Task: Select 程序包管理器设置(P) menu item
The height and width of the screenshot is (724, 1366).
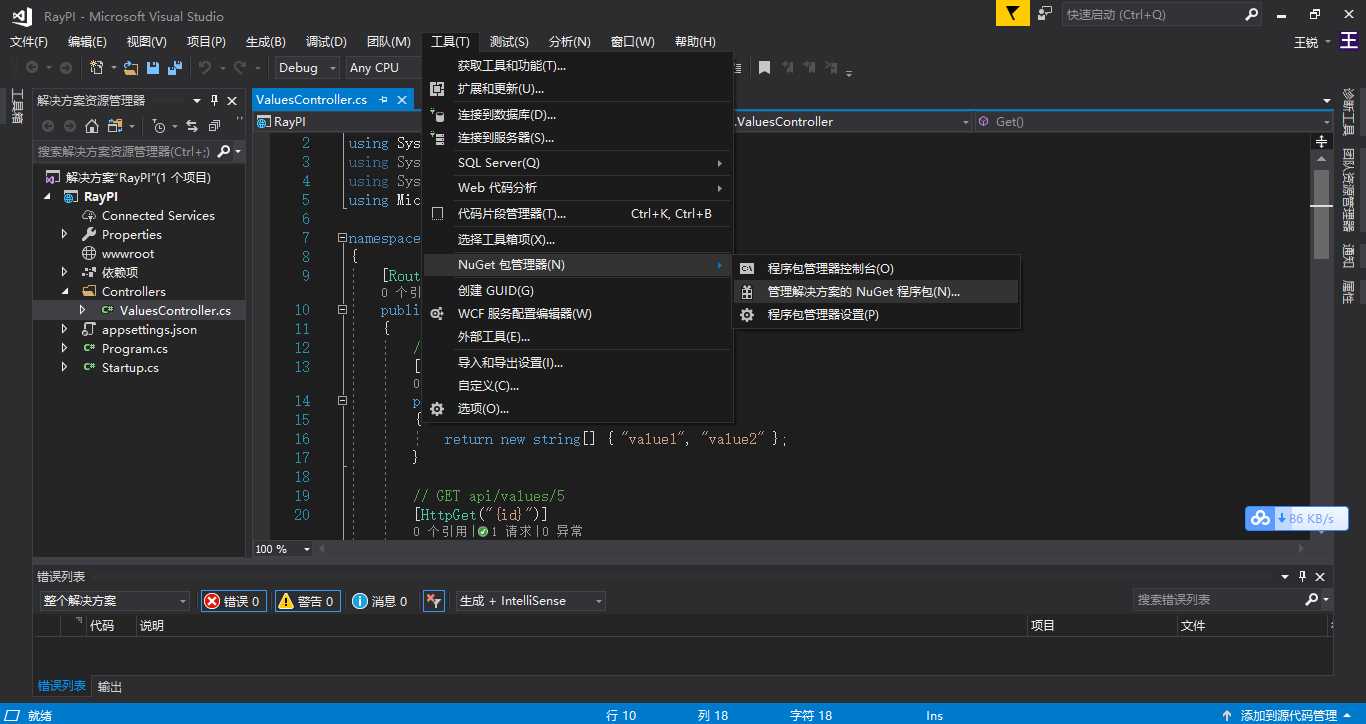Action: [x=876, y=314]
